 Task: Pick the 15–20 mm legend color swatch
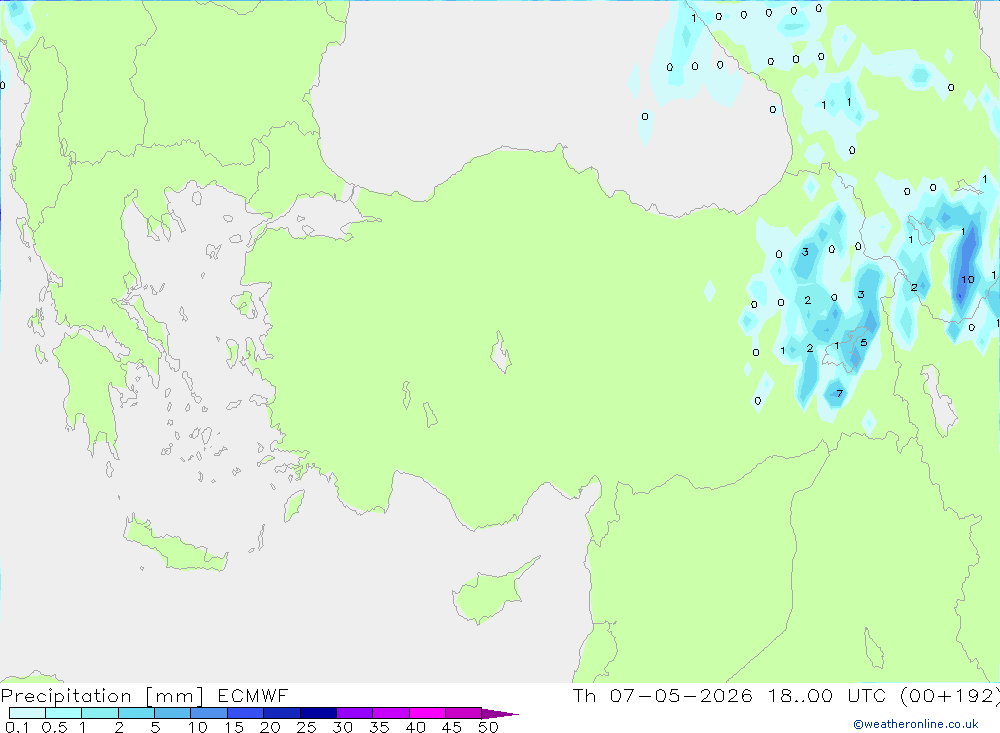coord(245,713)
